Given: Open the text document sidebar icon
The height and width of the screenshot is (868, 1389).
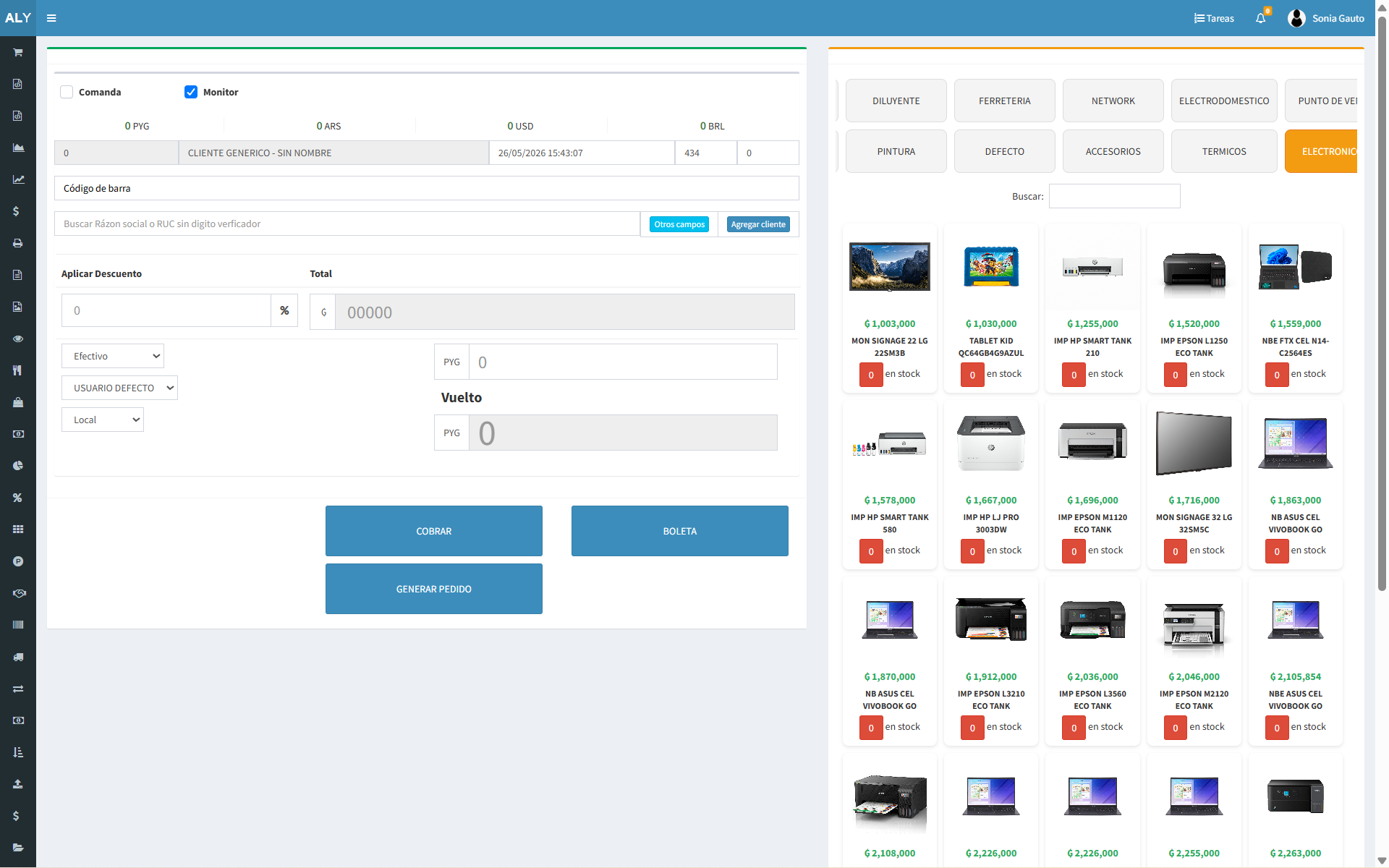Looking at the screenshot, I should click(x=18, y=275).
